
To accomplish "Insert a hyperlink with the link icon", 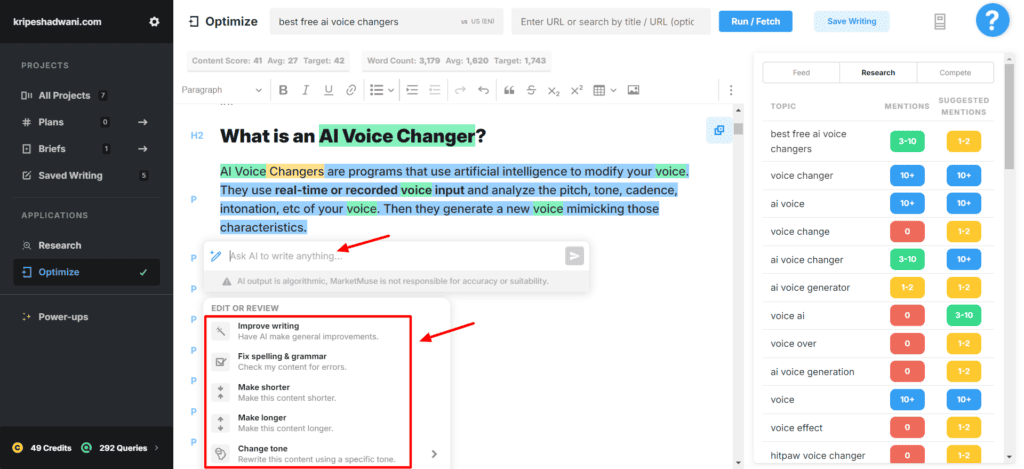I will 351,90.
